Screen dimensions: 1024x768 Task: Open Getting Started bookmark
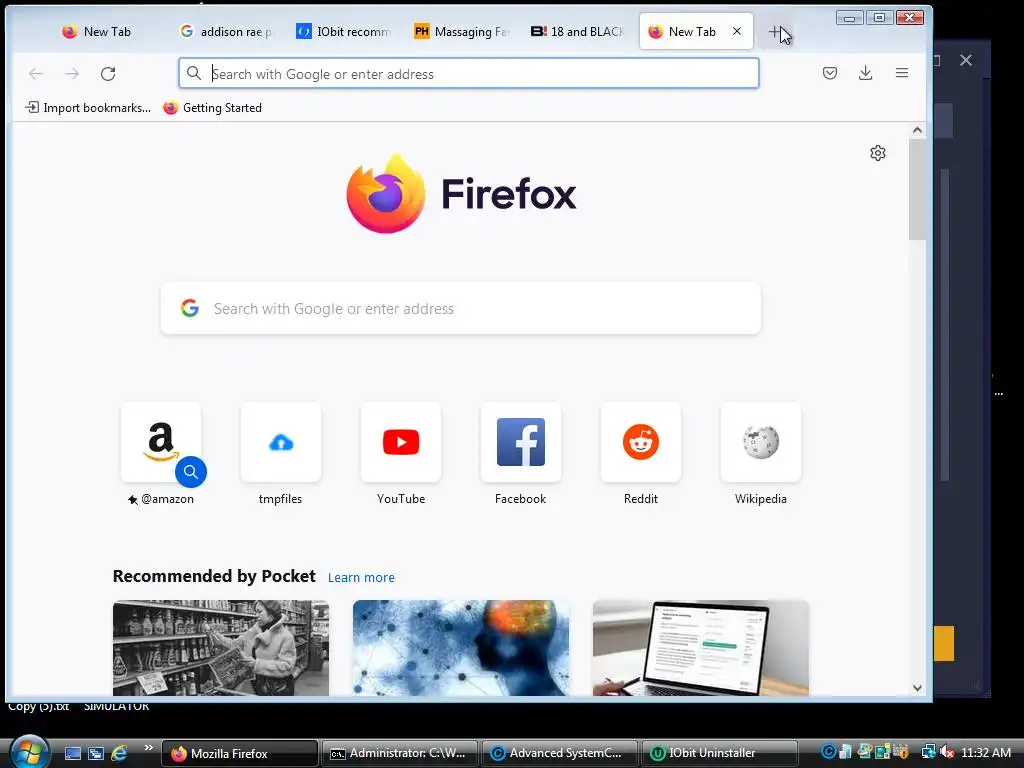(212, 108)
